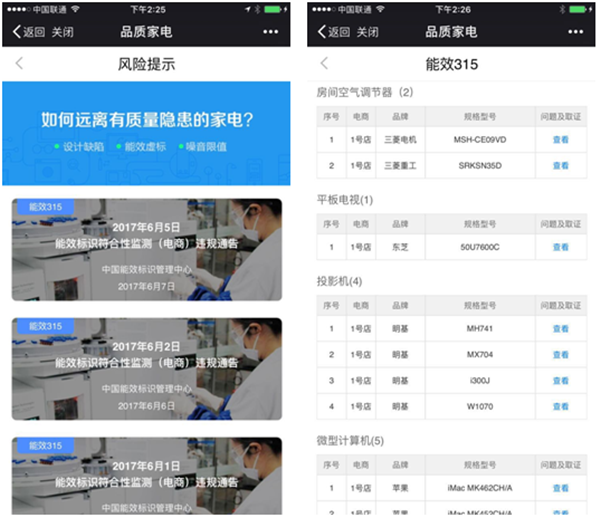The height and width of the screenshot is (517, 600).
Task: Tap Wi-Fi icon in right phone status bar
Action: [x=380, y=9]
